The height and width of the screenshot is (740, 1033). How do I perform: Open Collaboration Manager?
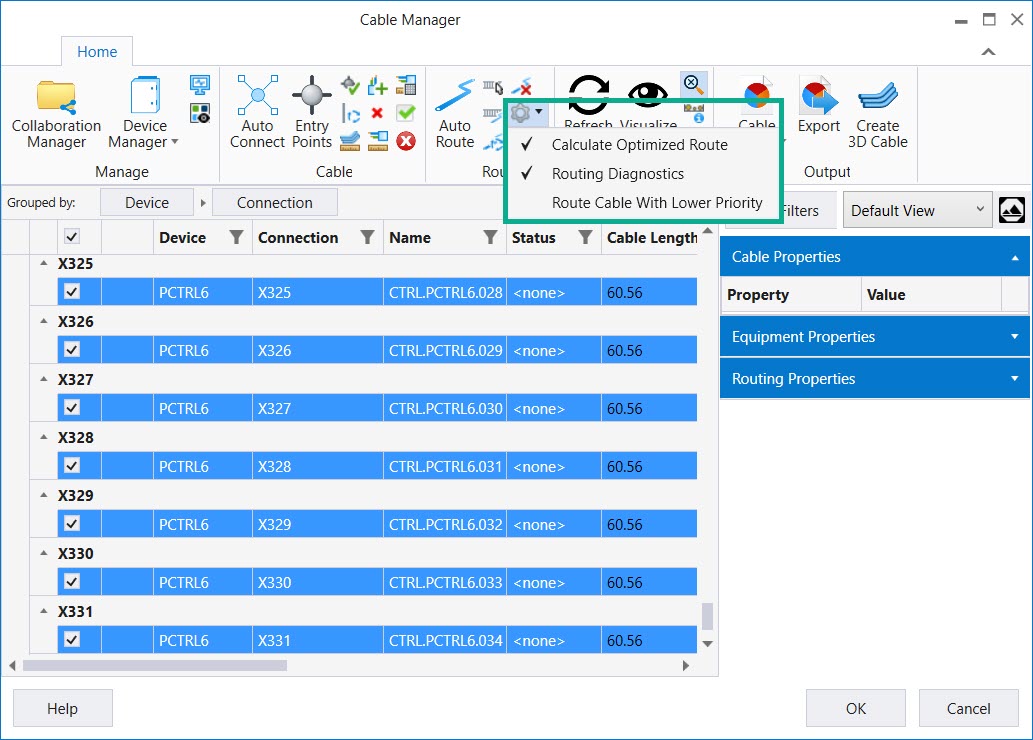pyautogui.click(x=56, y=113)
